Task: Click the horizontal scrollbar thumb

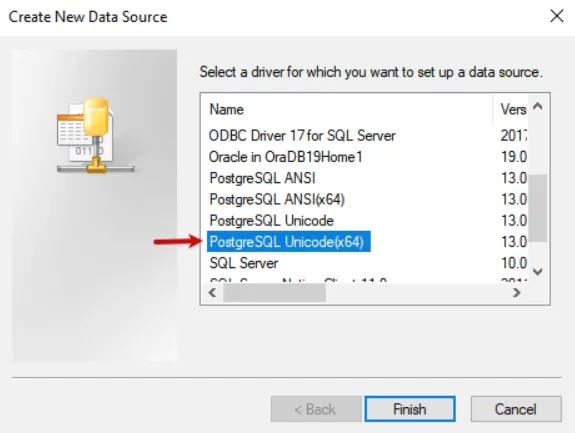Action: pos(274,293)
